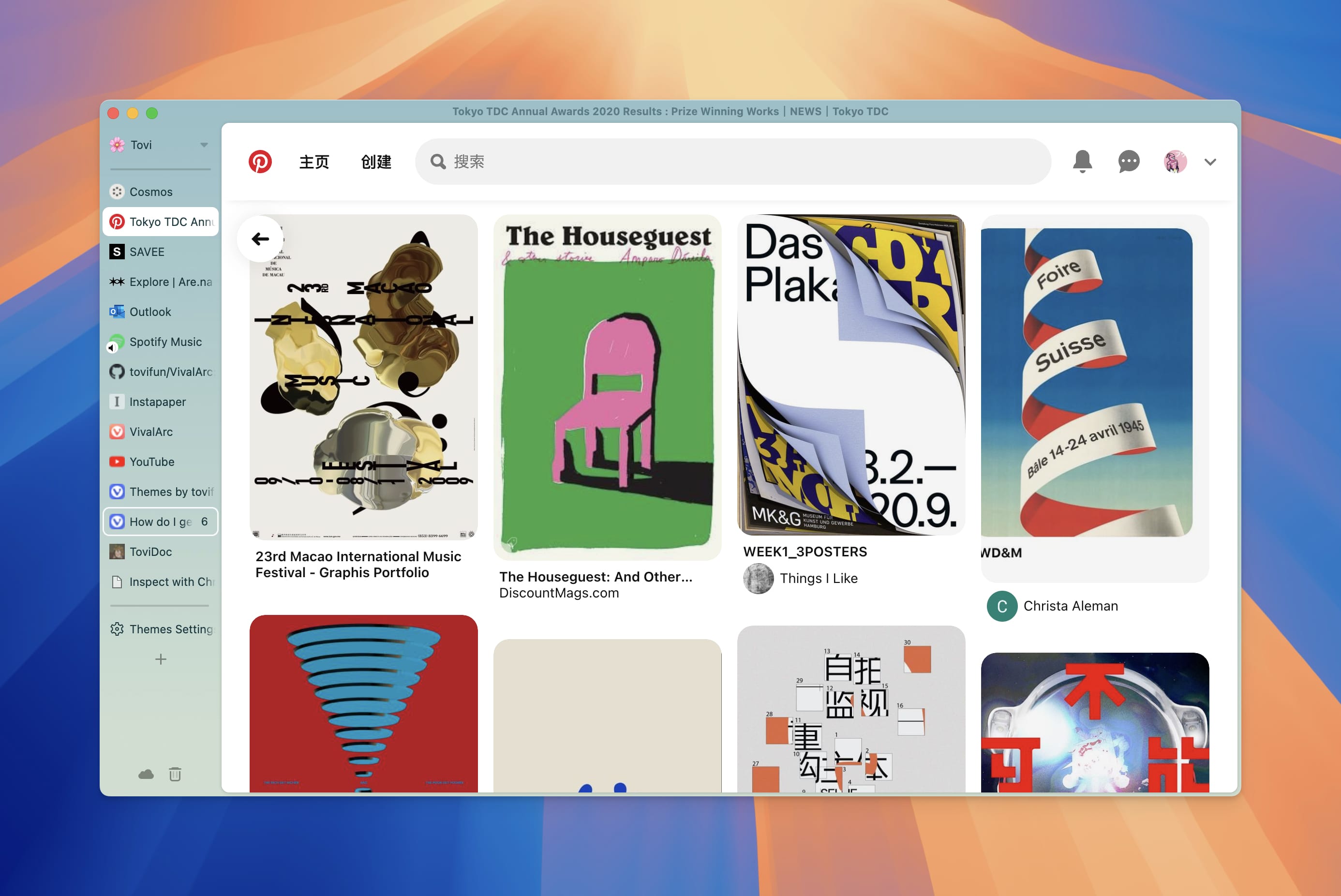Open the beige pin with blue shapes
This screenshot has height=896, width=1341.
pyautogui.click(x=607, y=716)
